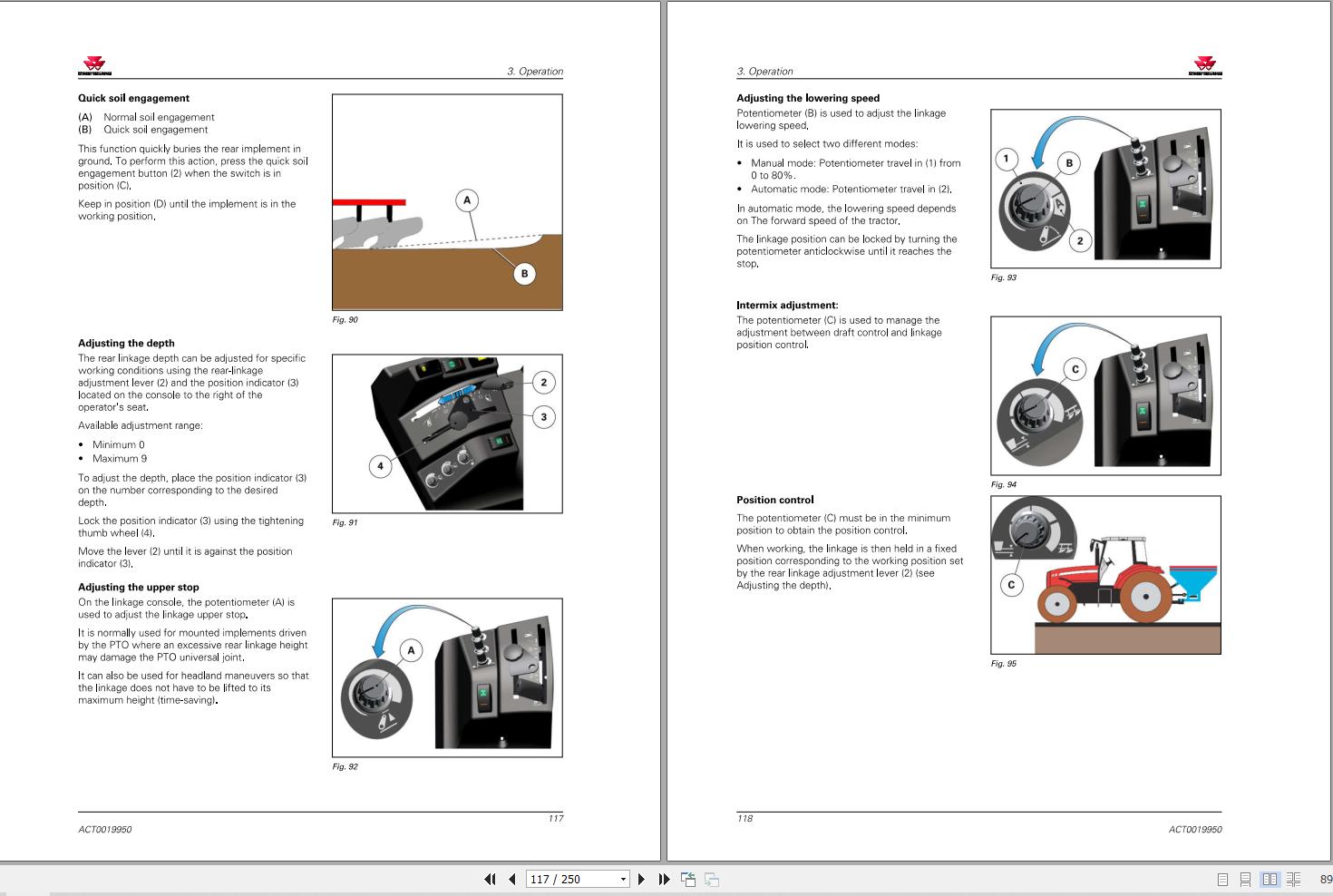
Task: Switch to single page view
Action: [1222, 879]
